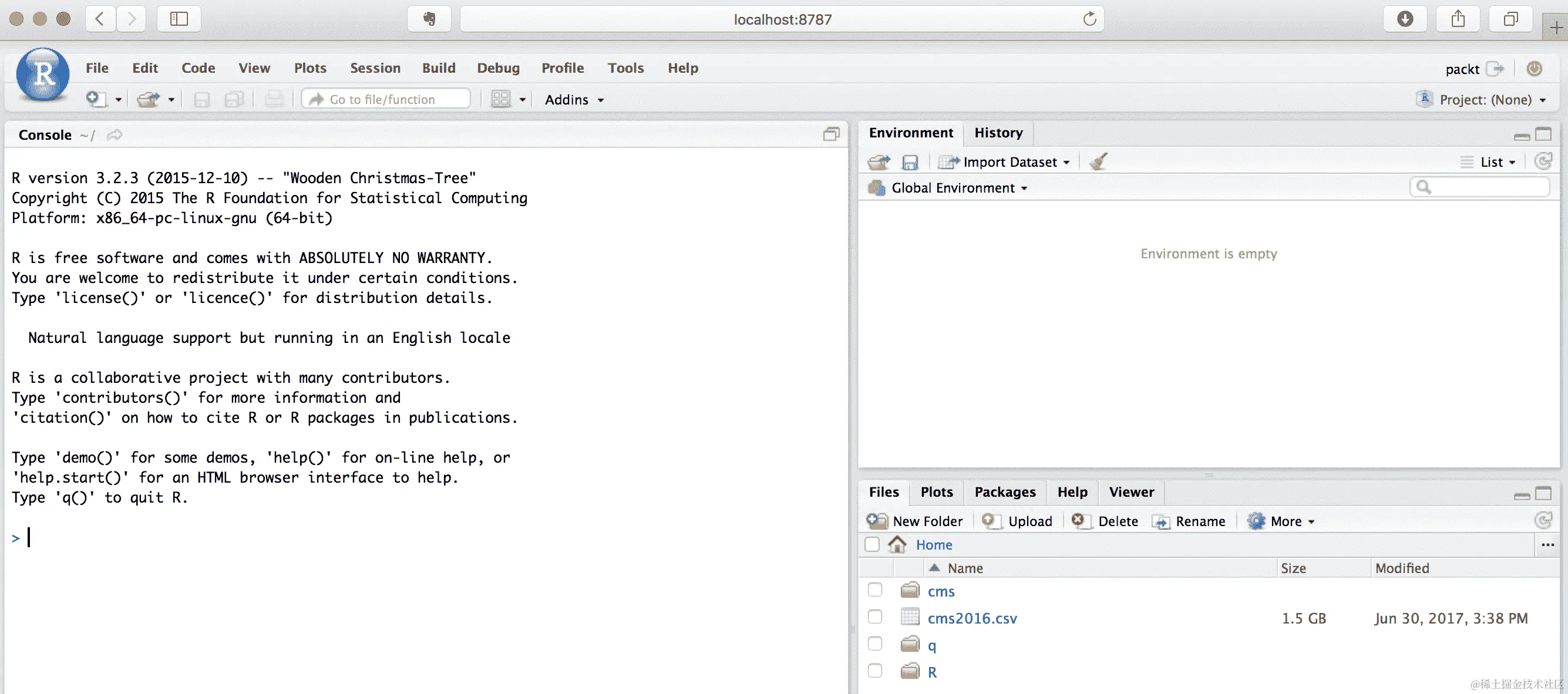Click the broom to clear the environment
Image resolution: width=1568 pixels, height=694 pixels.
pos(1098,162)
